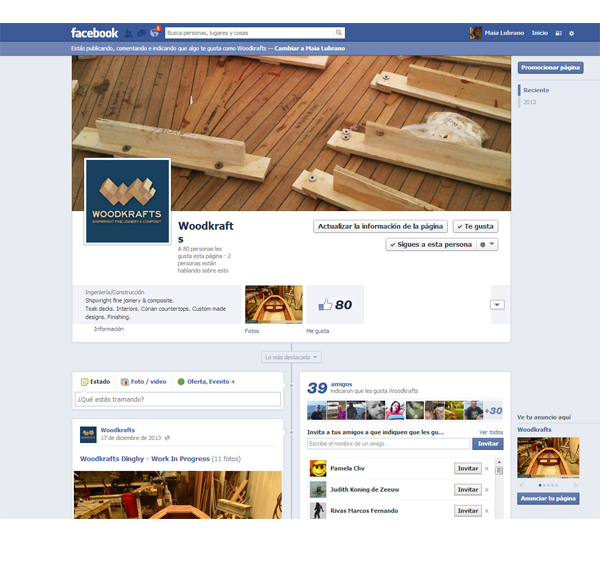Open Woodkrafts post author link
Screen dimensions: 600x565
pyautogui.click(x=117, y=430)
